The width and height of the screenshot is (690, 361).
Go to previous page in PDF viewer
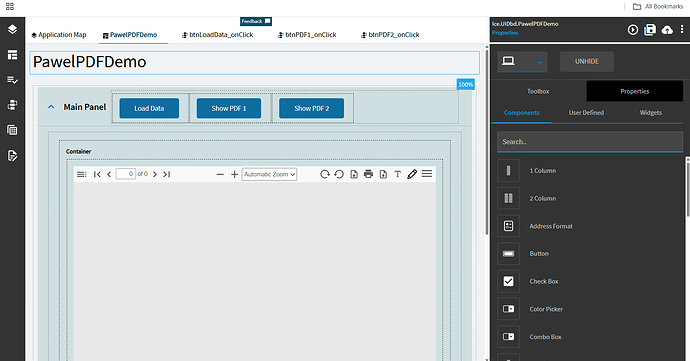(109, 174)
